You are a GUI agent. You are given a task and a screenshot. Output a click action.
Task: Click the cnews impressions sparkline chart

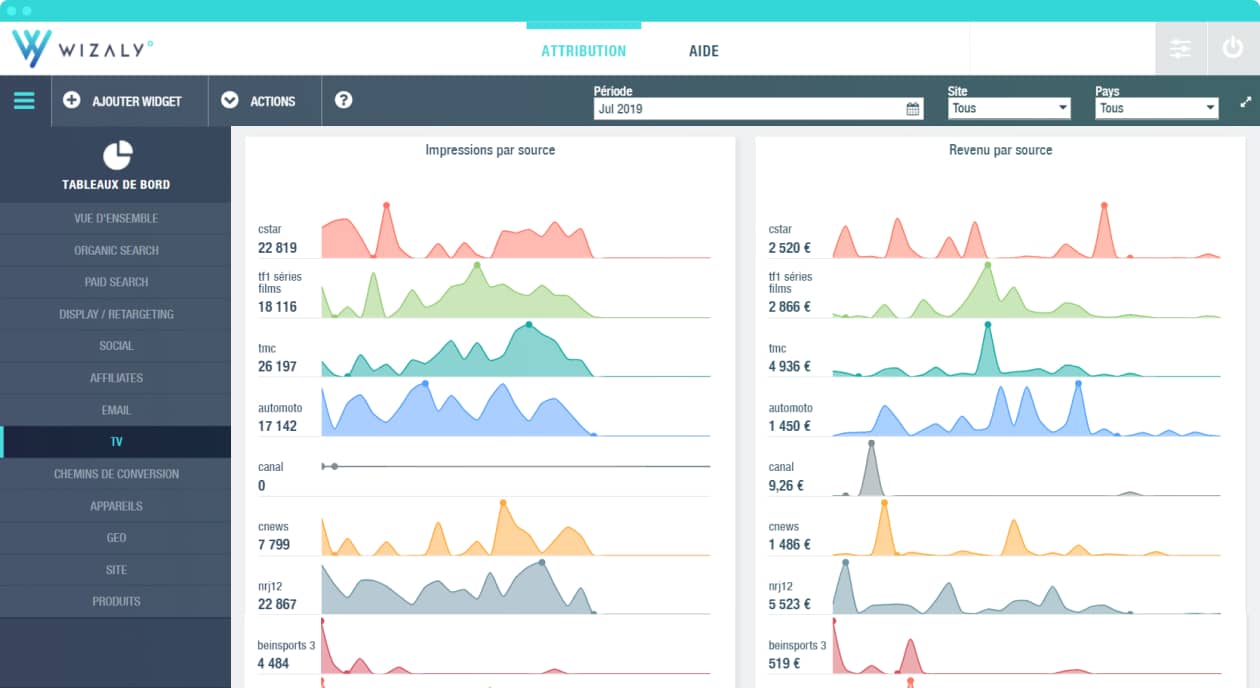point(516,529)
